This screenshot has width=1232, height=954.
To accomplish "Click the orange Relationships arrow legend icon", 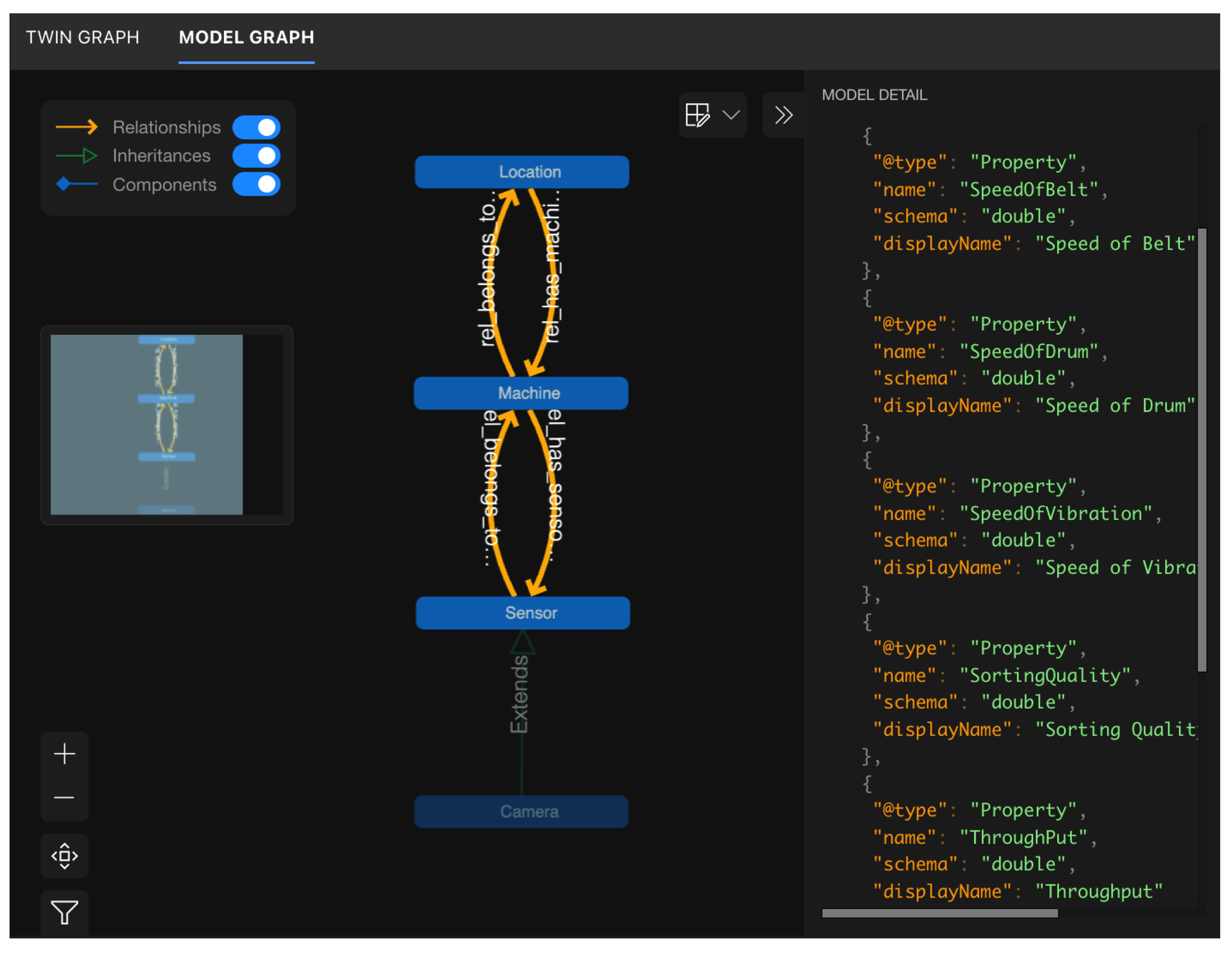I will 77,128.
